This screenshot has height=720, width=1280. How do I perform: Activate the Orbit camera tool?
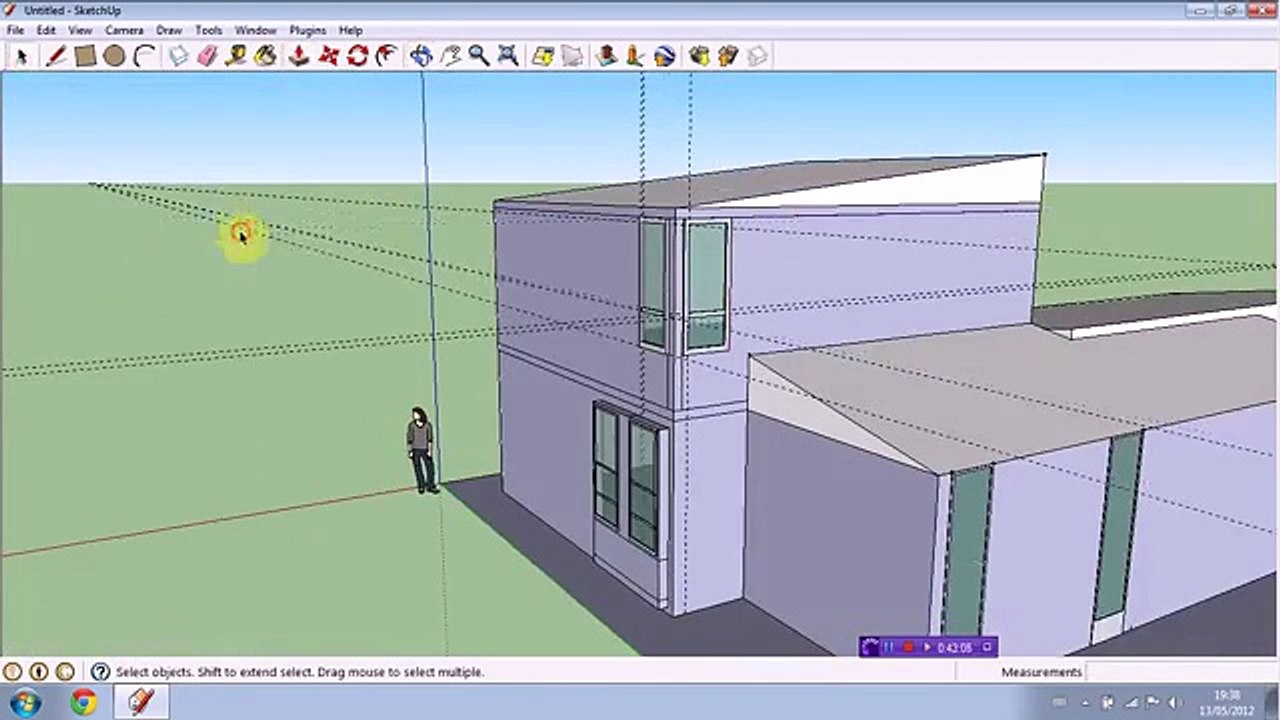coord(421,56)
